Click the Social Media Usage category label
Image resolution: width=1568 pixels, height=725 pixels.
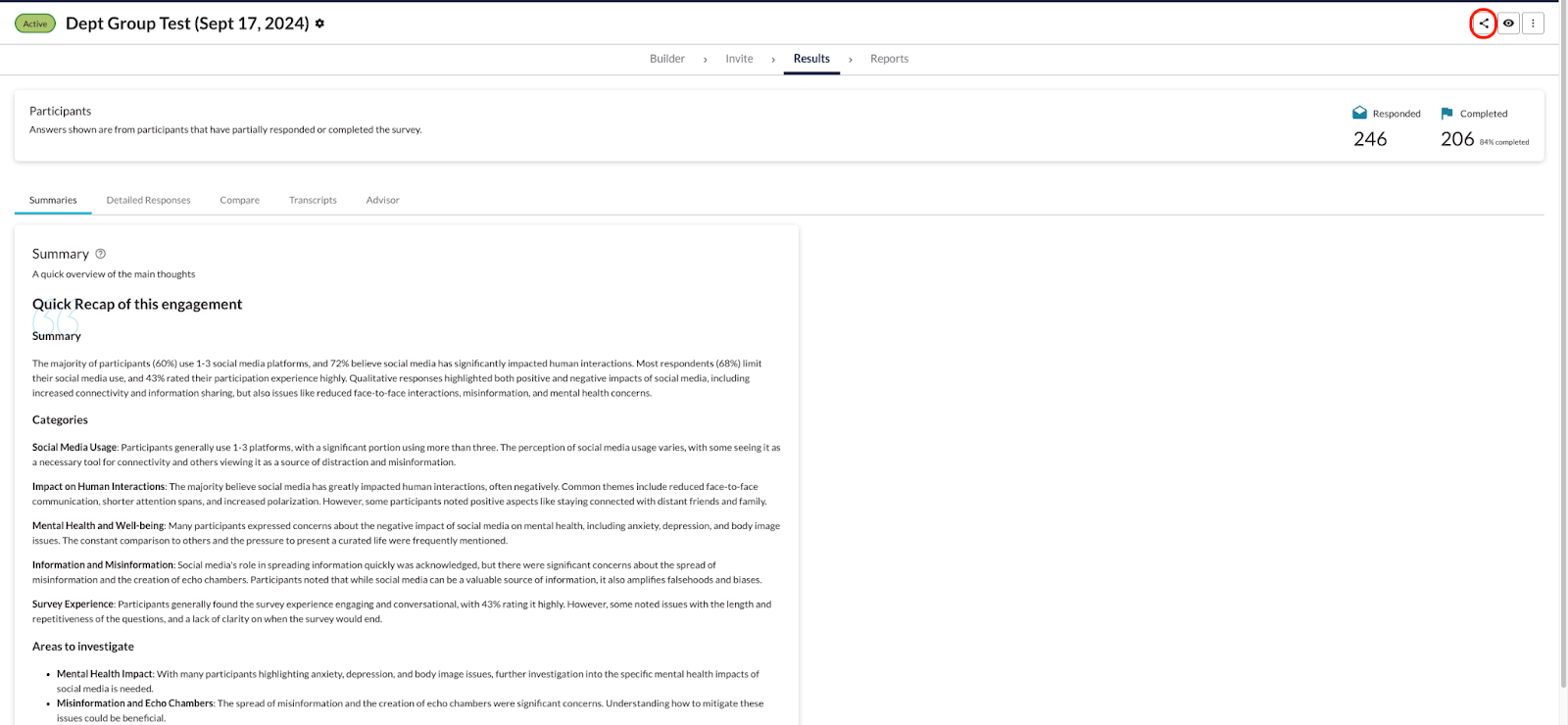coord(74,448)
